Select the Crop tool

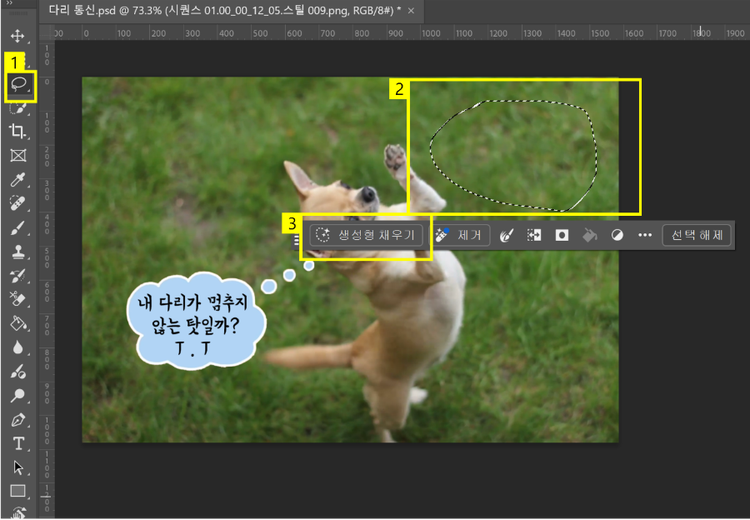click(18, 132)
